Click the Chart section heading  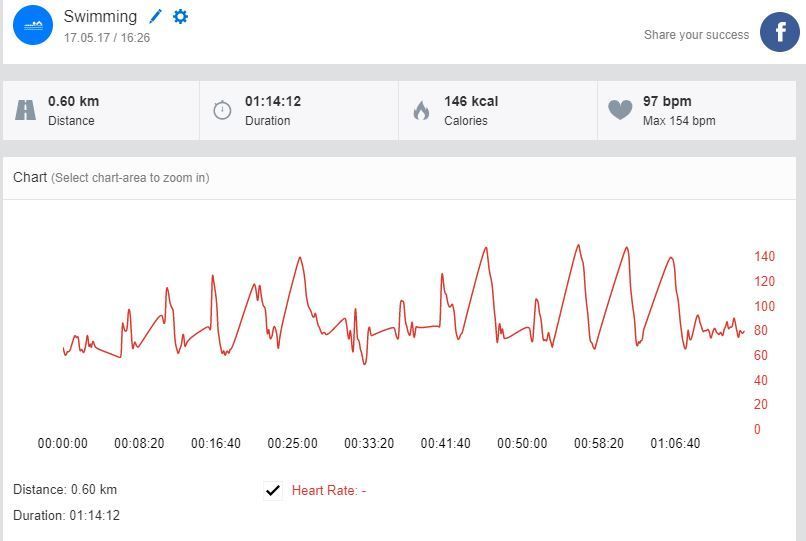coord(30,177)
